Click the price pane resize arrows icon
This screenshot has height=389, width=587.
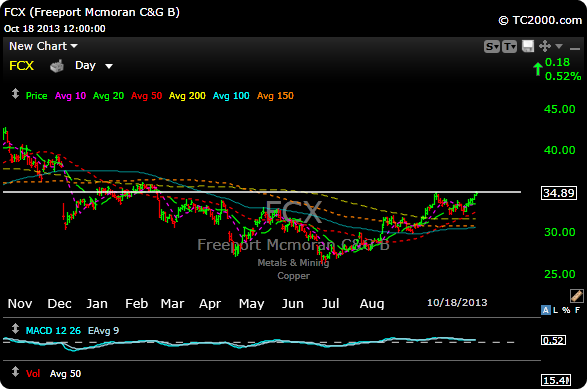pos(15,93)
